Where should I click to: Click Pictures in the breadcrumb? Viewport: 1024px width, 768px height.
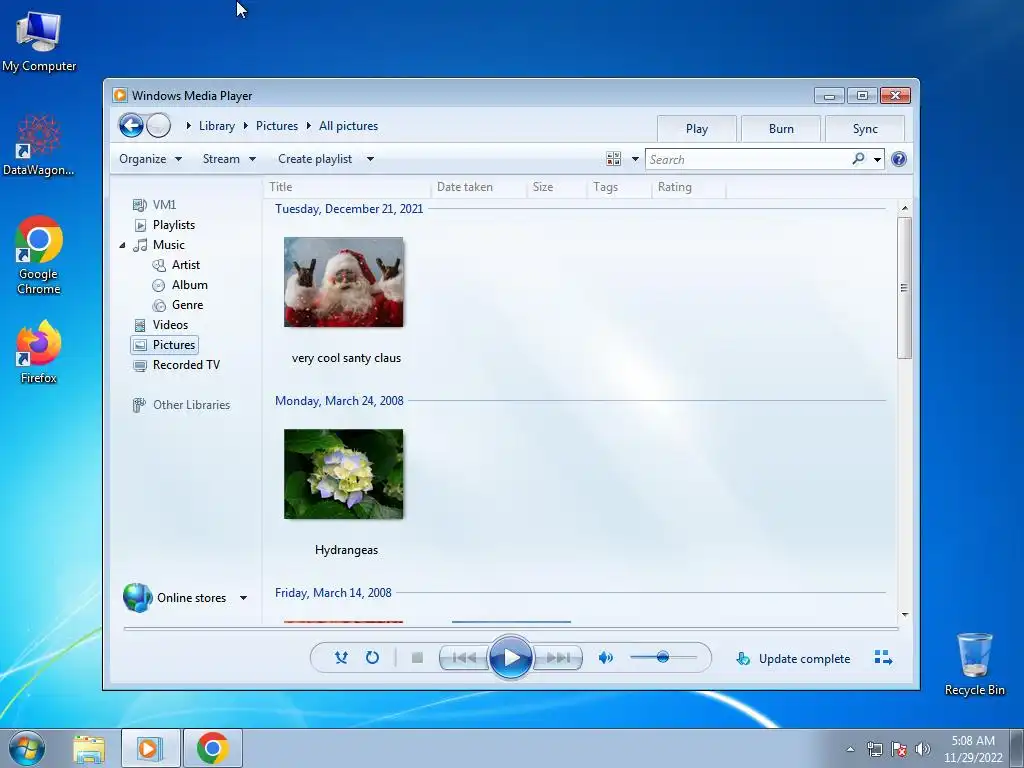[x=277, y=126]
